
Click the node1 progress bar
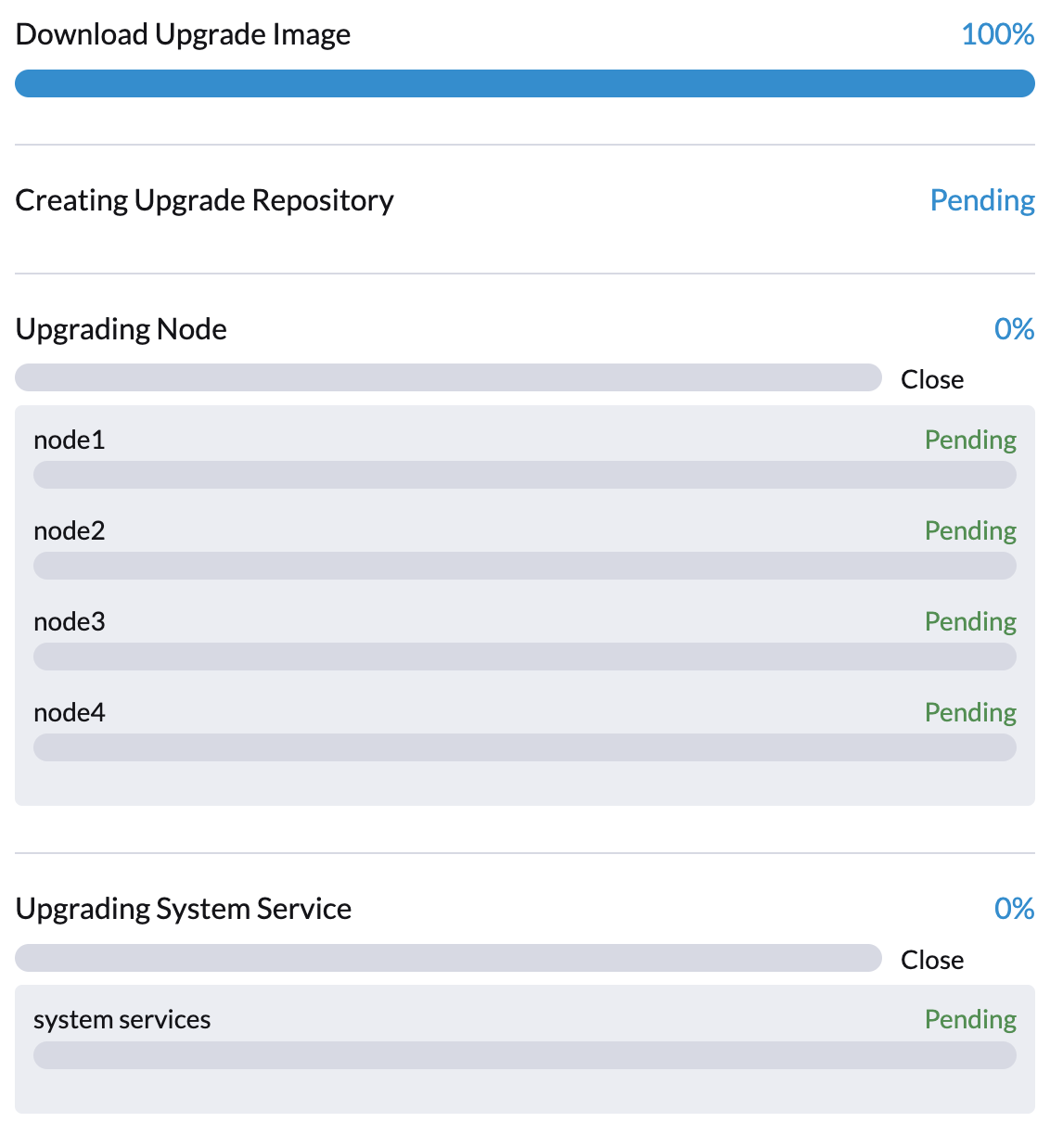coord(524,474)
